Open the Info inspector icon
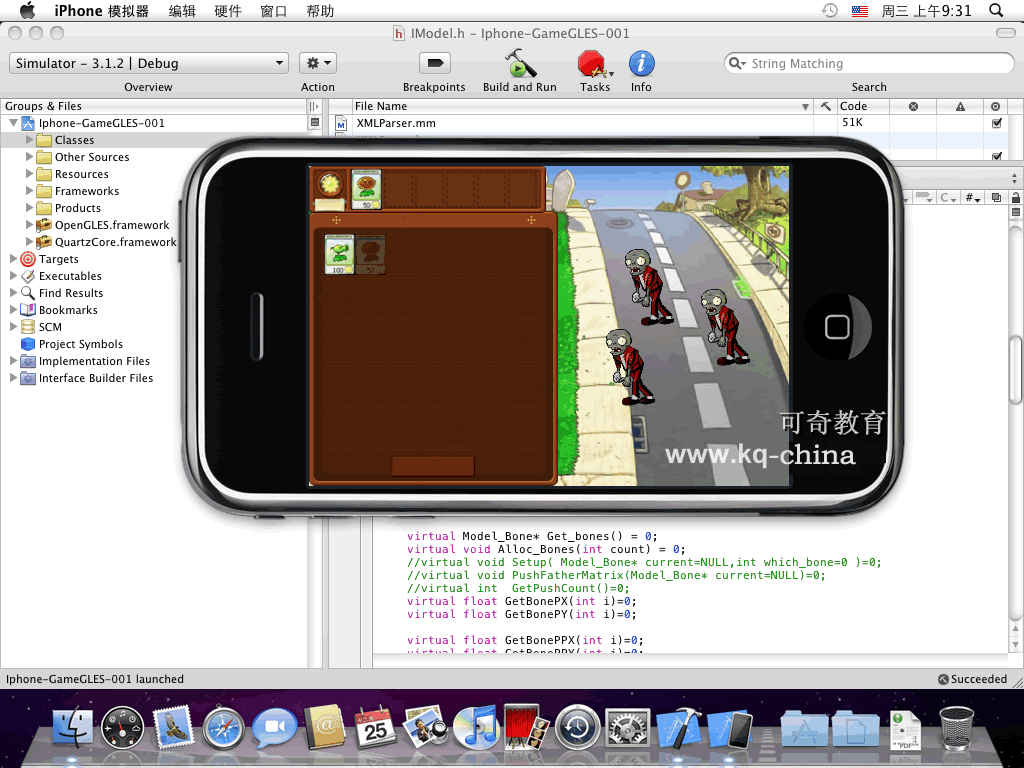Image resolution: width=1024 pixels, height=768 pixels. 641,64
